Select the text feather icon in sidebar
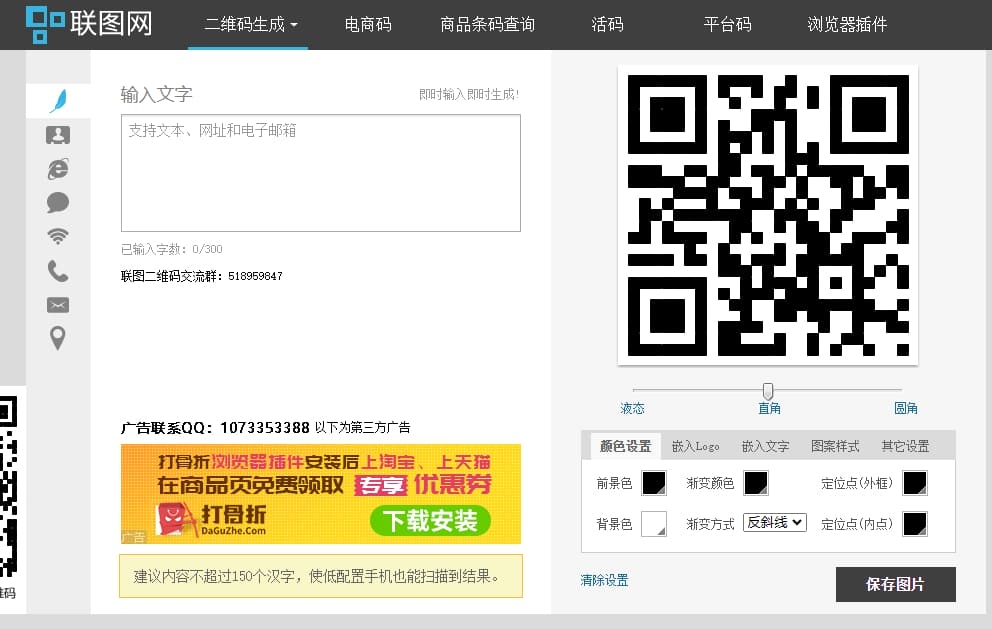Screen dimensions: 992x629 pos(58,101)
